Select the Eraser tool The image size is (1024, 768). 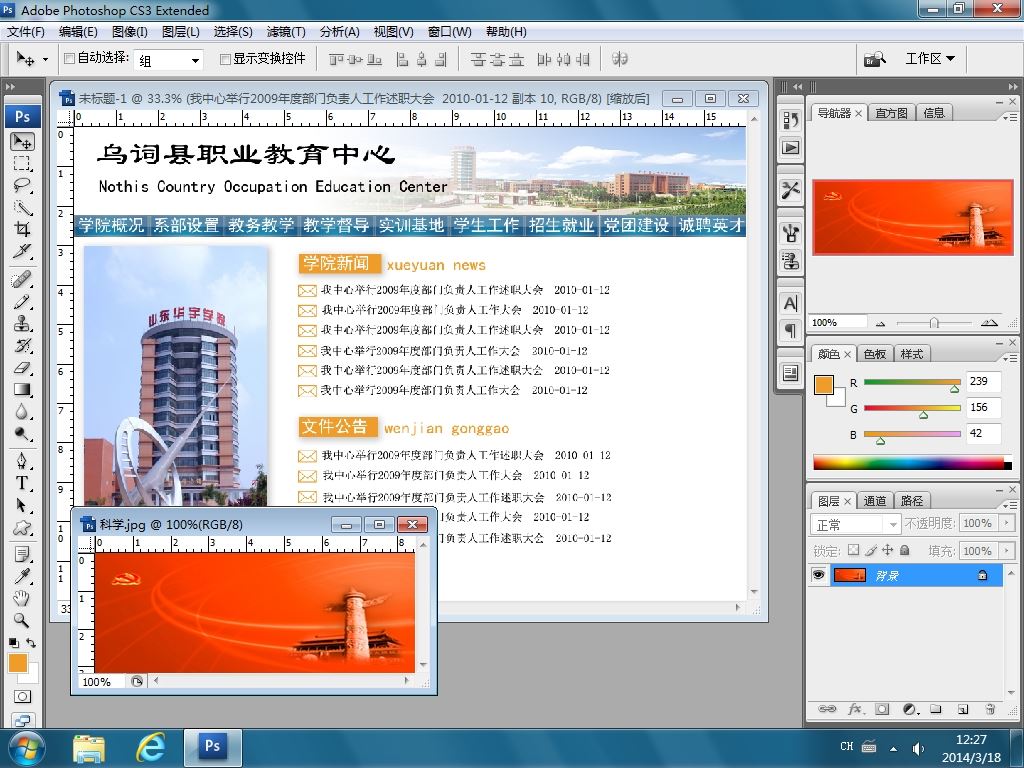tap(22, 368)
